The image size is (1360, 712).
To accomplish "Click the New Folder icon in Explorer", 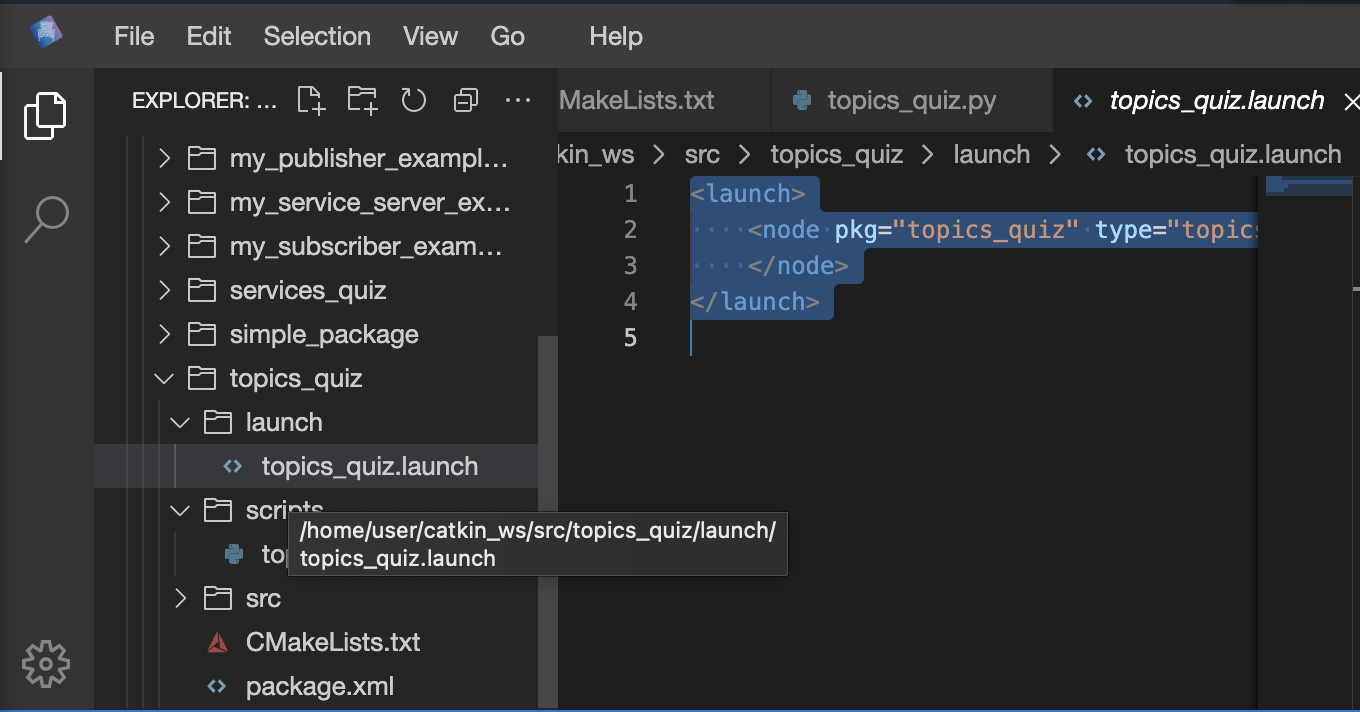I will (362, 100).
